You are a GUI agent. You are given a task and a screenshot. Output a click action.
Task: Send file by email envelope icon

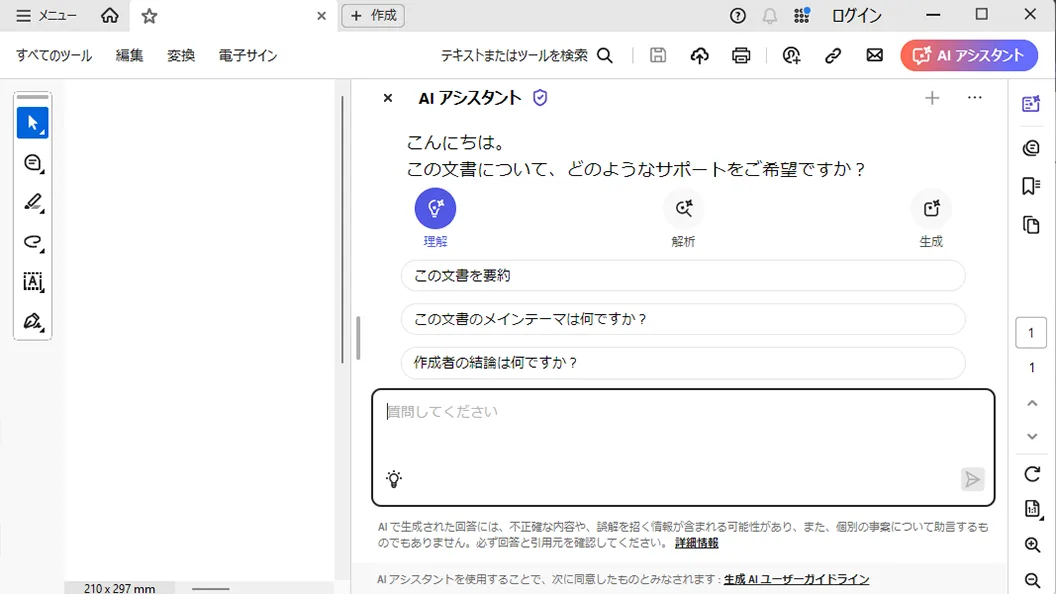point(875,56)
